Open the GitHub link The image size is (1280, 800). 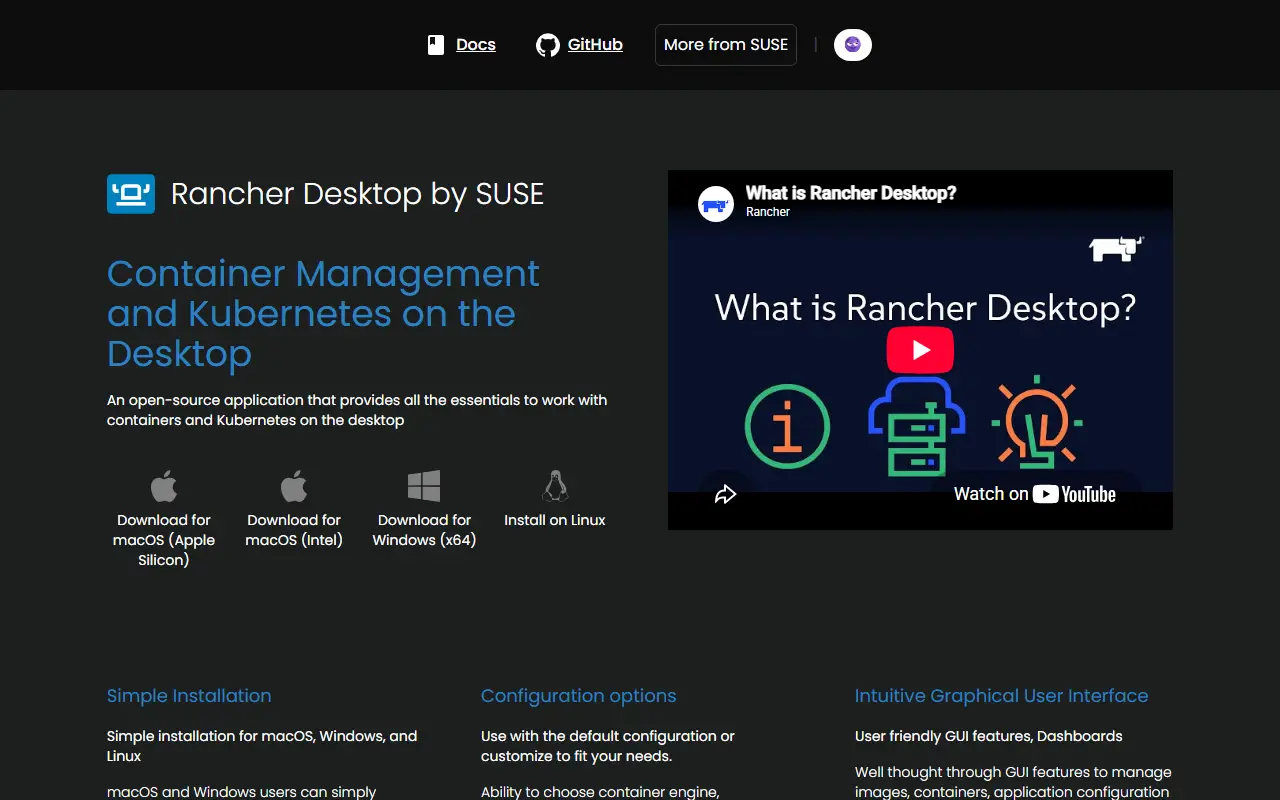click(595, 45)
